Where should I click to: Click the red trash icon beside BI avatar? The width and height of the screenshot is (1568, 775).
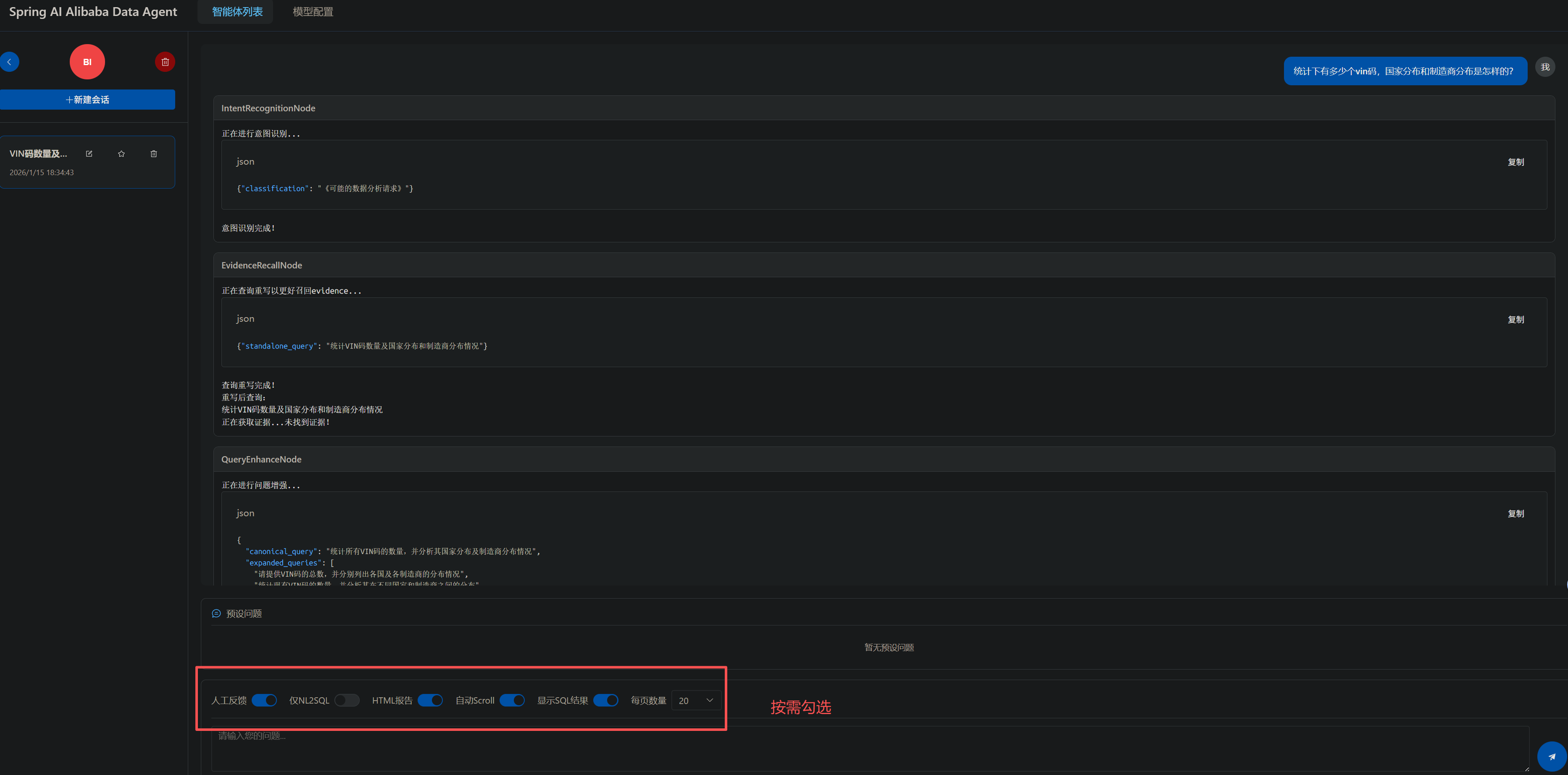pyautogui.click(x=165, y=62)
